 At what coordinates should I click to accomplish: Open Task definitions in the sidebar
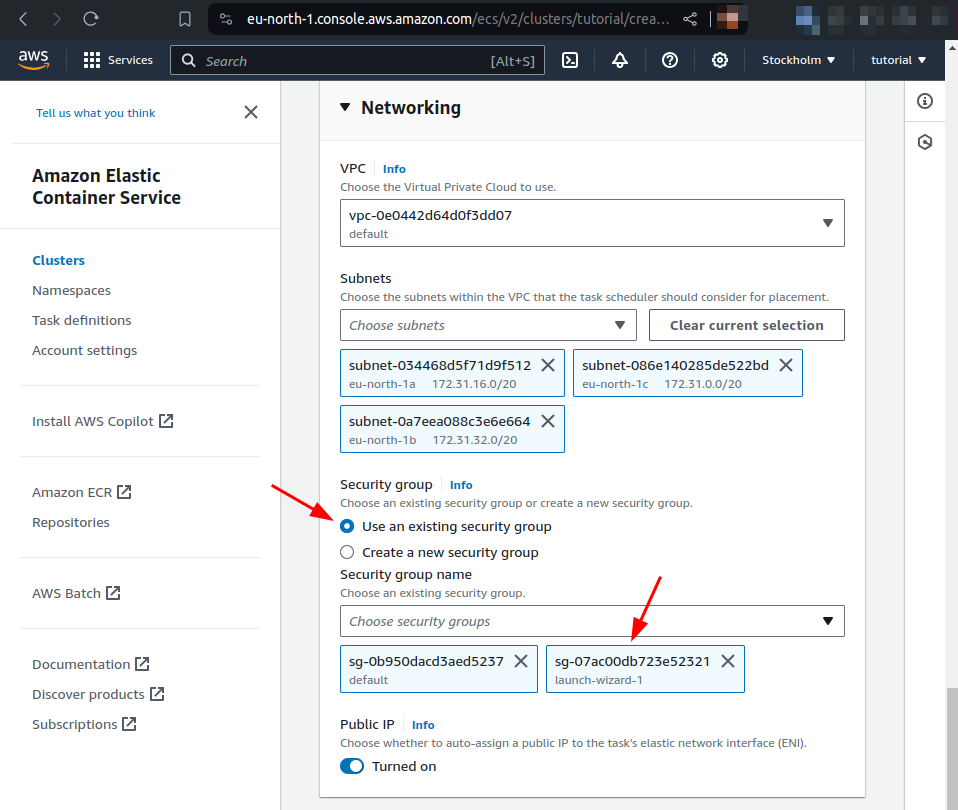(x=82, y=320)
